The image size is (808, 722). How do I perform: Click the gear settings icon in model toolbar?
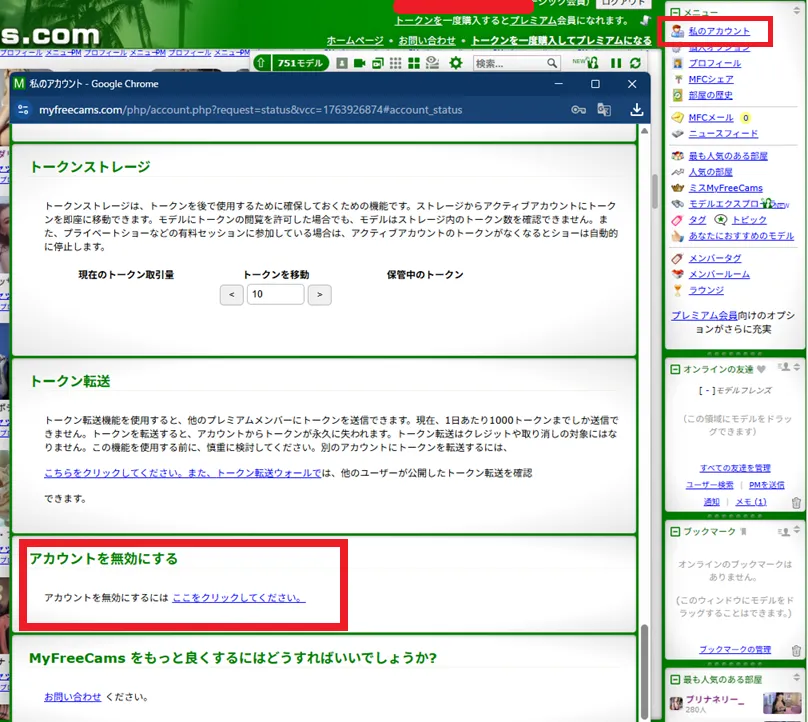point(456,63)
